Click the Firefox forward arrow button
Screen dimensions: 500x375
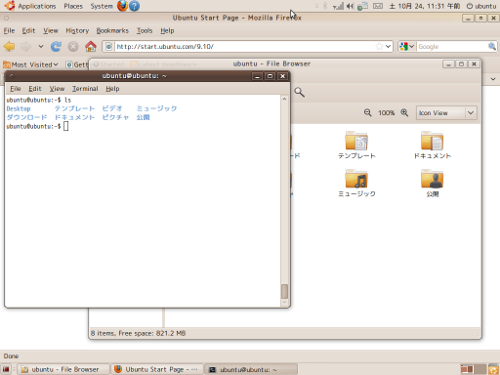[x=26, y=46]
